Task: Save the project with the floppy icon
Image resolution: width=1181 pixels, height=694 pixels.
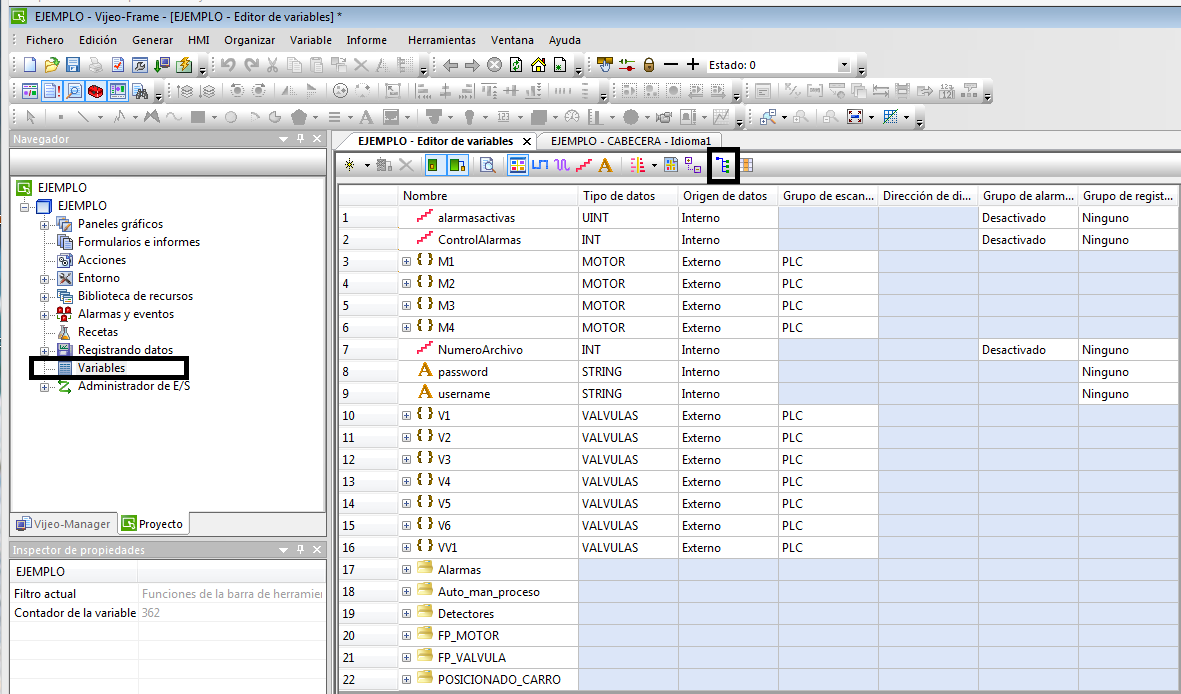Action: (73, 66)
